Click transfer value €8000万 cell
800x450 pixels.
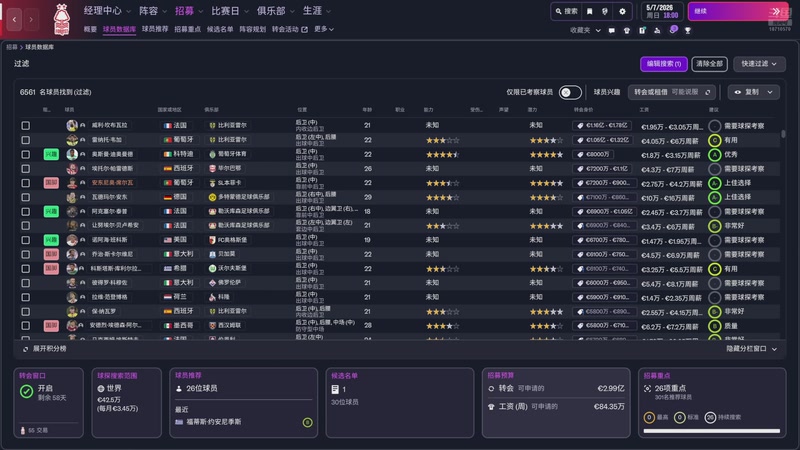(x=593, y=154)
